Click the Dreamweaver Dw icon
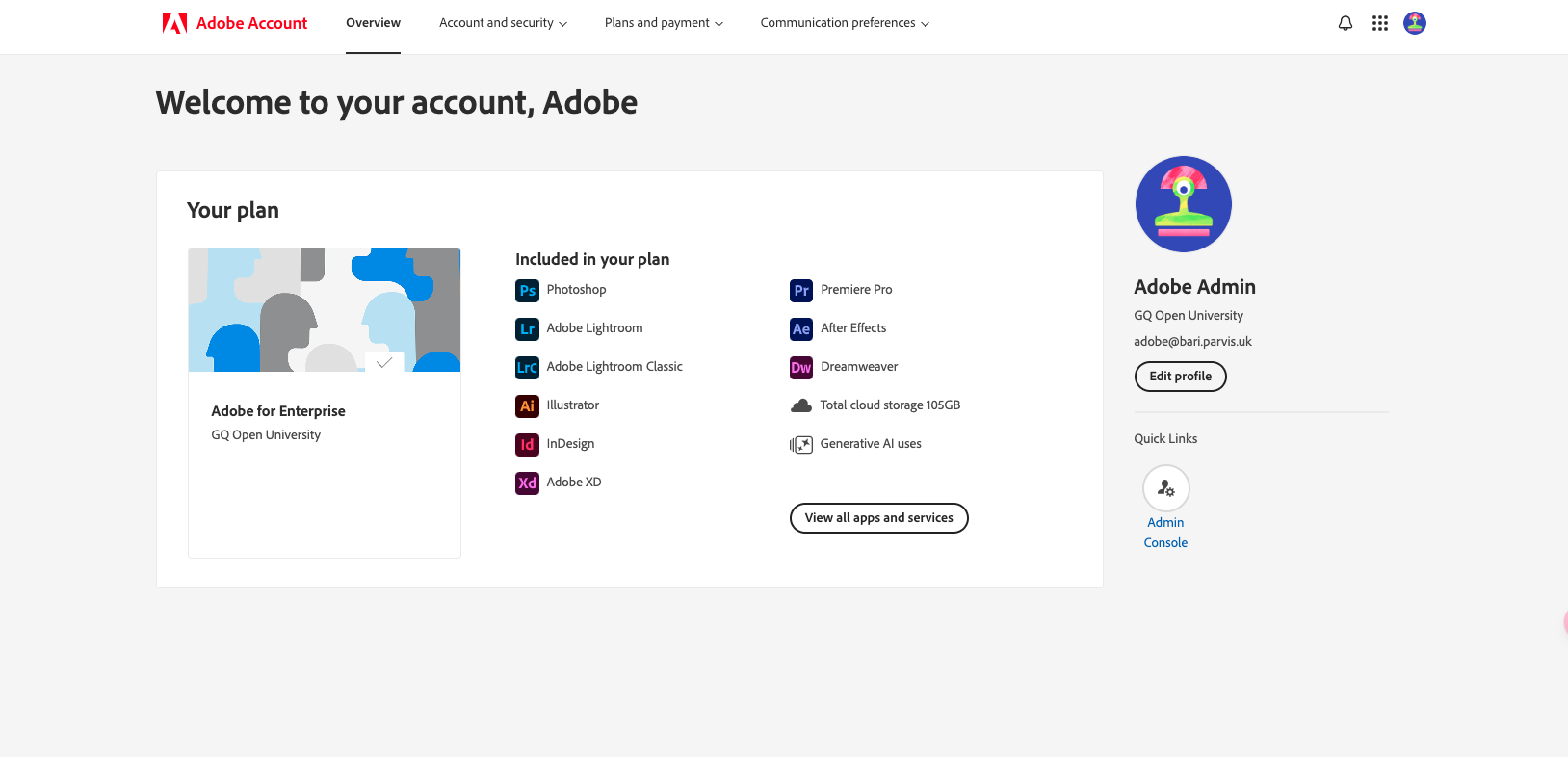This screenshot has width=1568, height=757. tap(801, 367)
